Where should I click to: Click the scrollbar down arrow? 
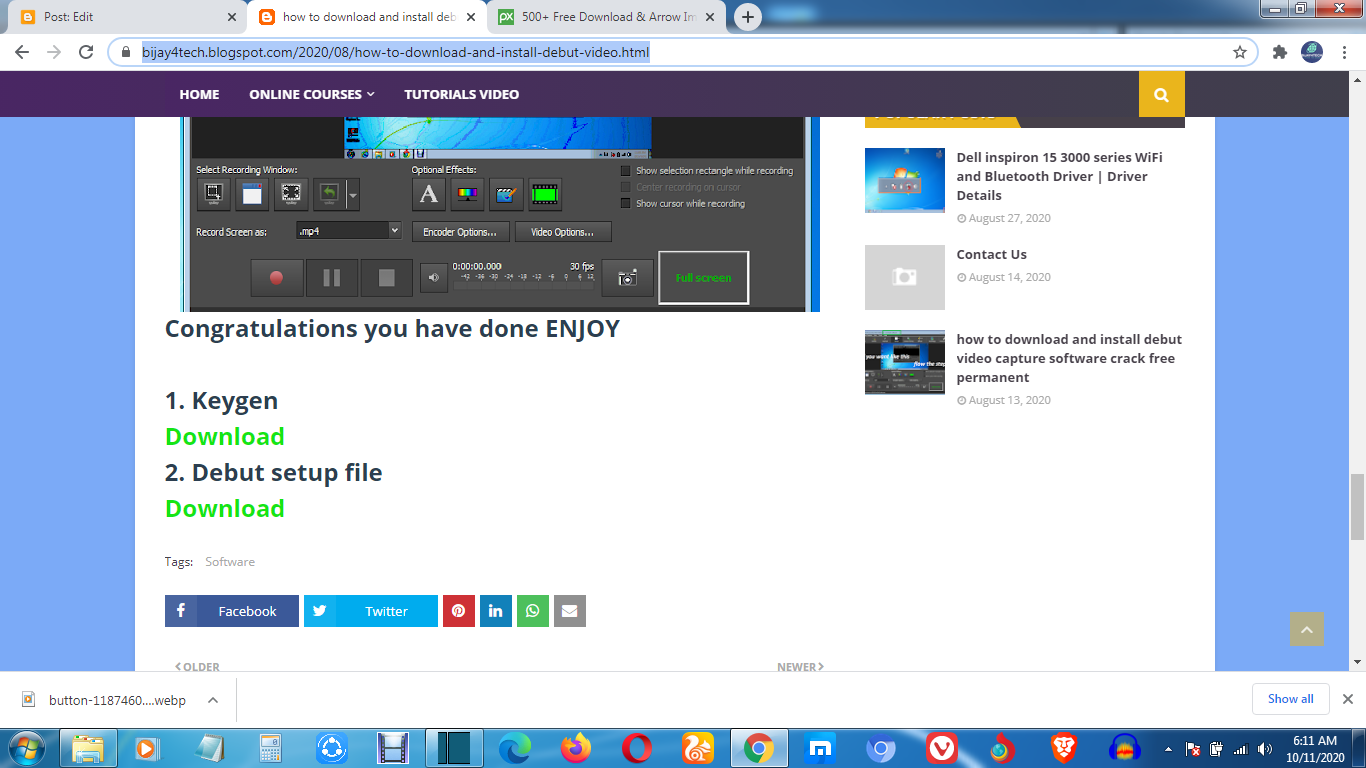point(1357,662)
